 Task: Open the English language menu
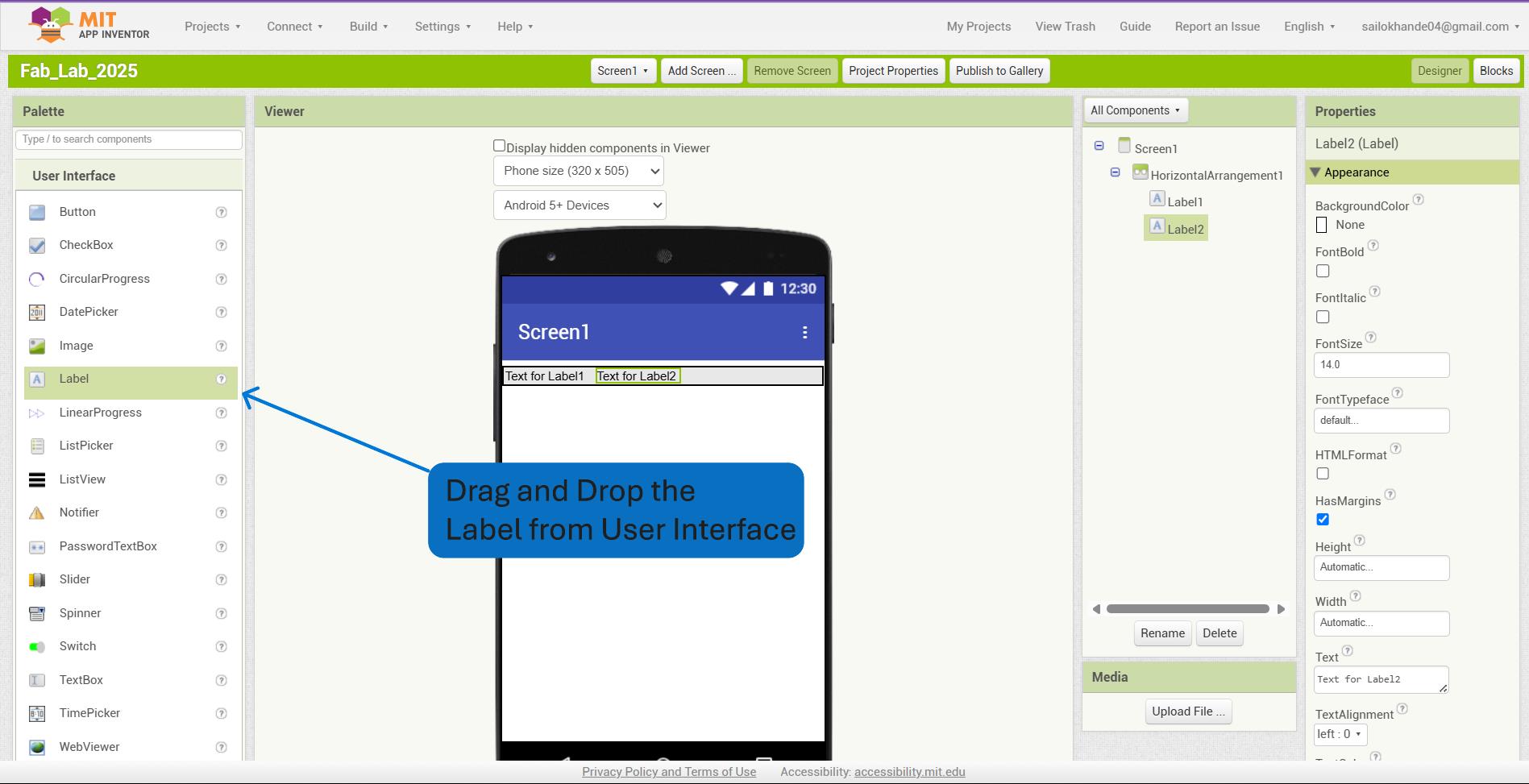click(x=1310, y=27)
